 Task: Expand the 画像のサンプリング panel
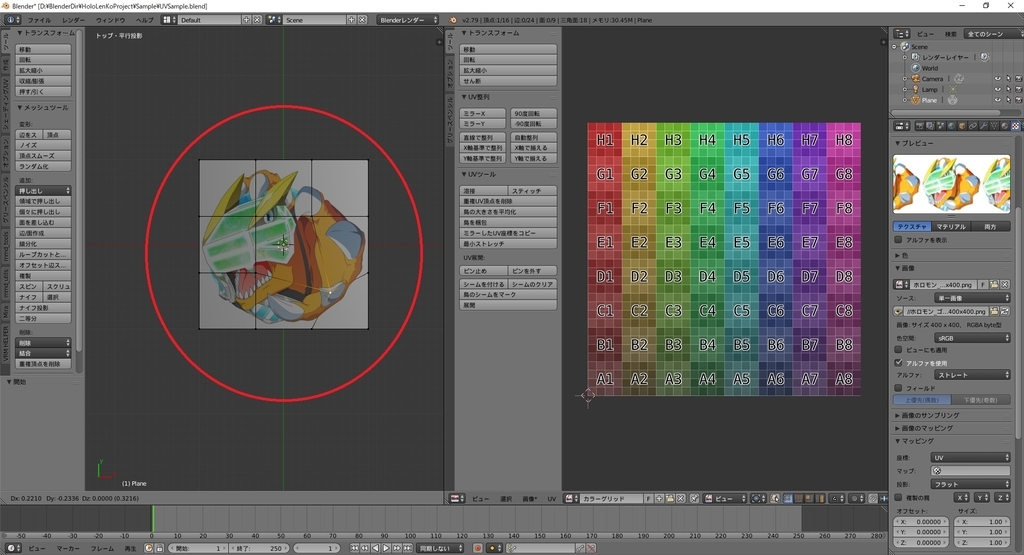click(x=930, y=415)
